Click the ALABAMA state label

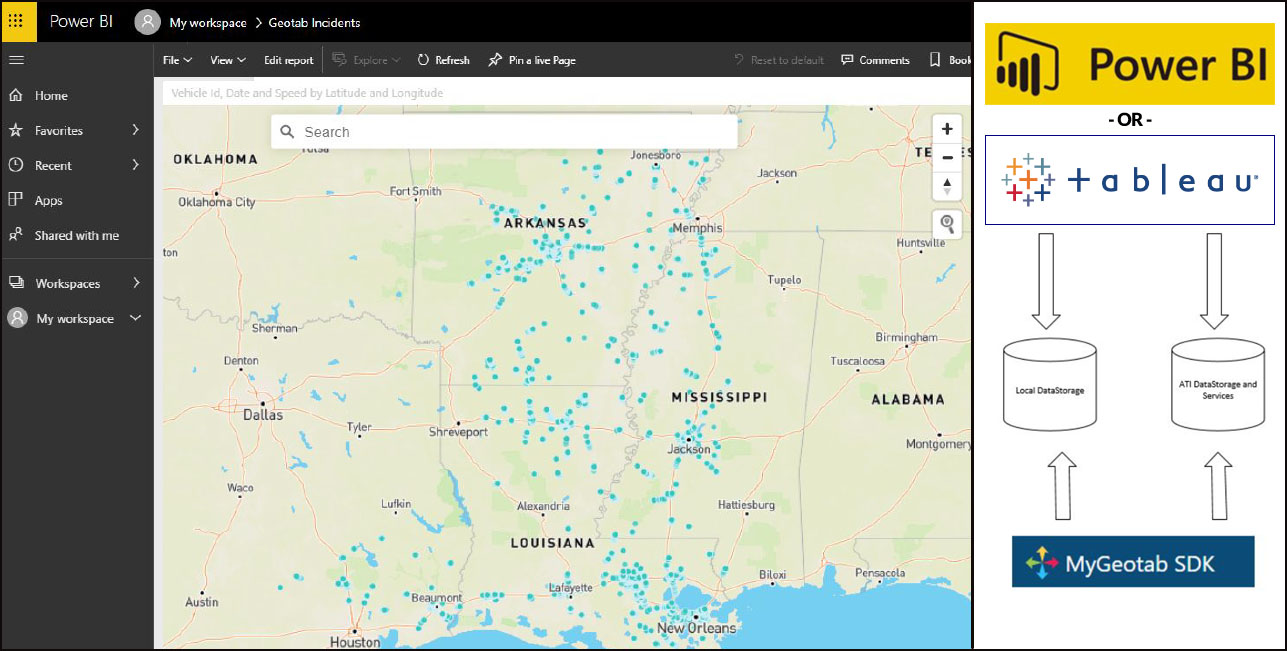click(x=908, y=399)
